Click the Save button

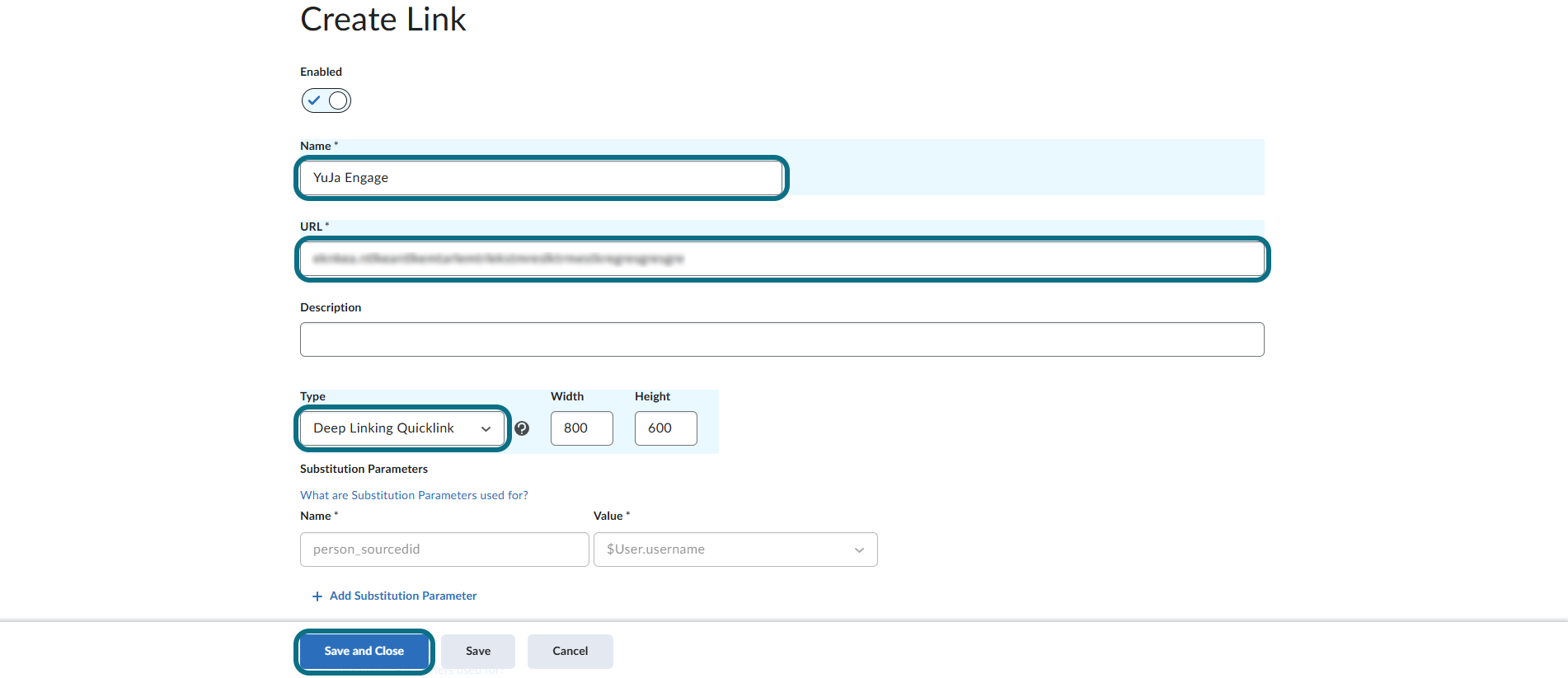(478, 652)
